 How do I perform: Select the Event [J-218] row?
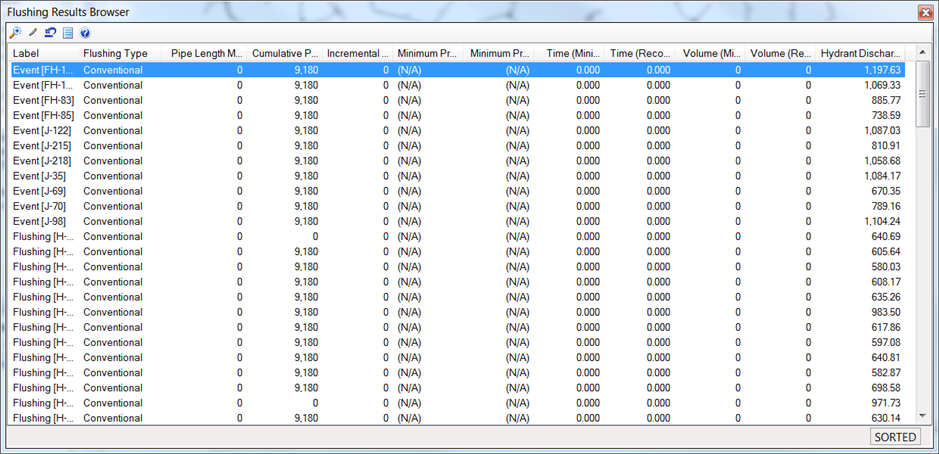pos(458,161)
